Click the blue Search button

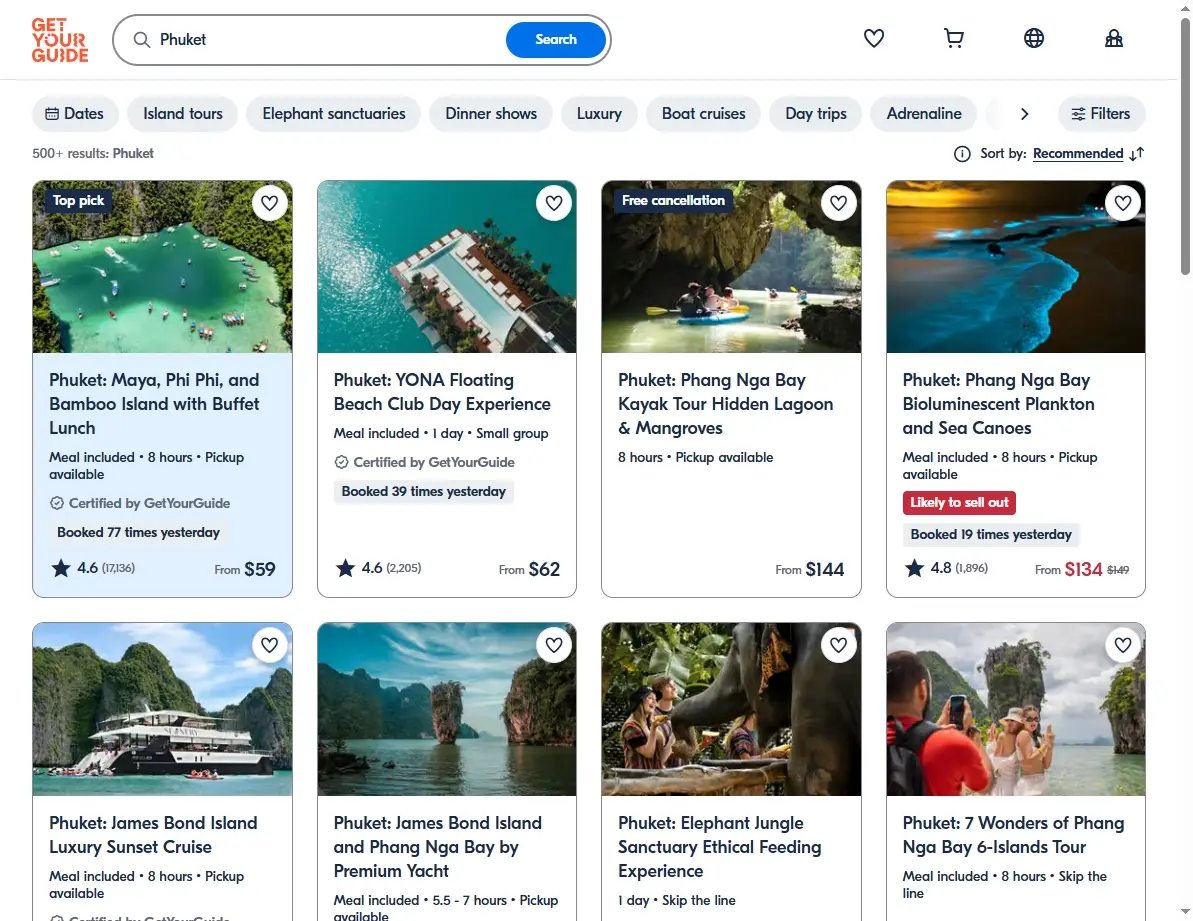click(555, 40)
